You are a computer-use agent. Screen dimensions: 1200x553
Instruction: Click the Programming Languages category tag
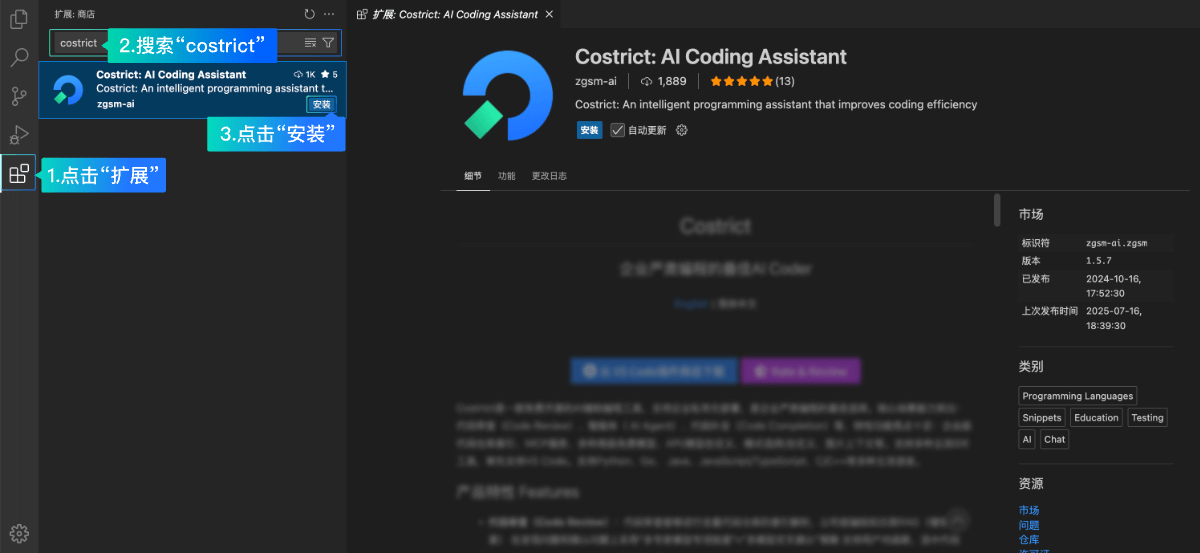[1077, 396]
